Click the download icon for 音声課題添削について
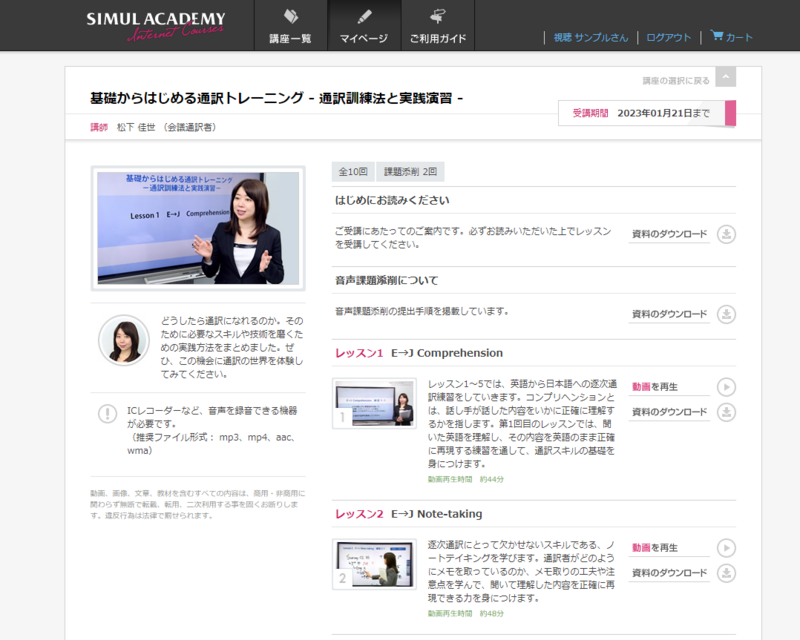The width and height of the screenshot is (800, 640). click(727, 314)
